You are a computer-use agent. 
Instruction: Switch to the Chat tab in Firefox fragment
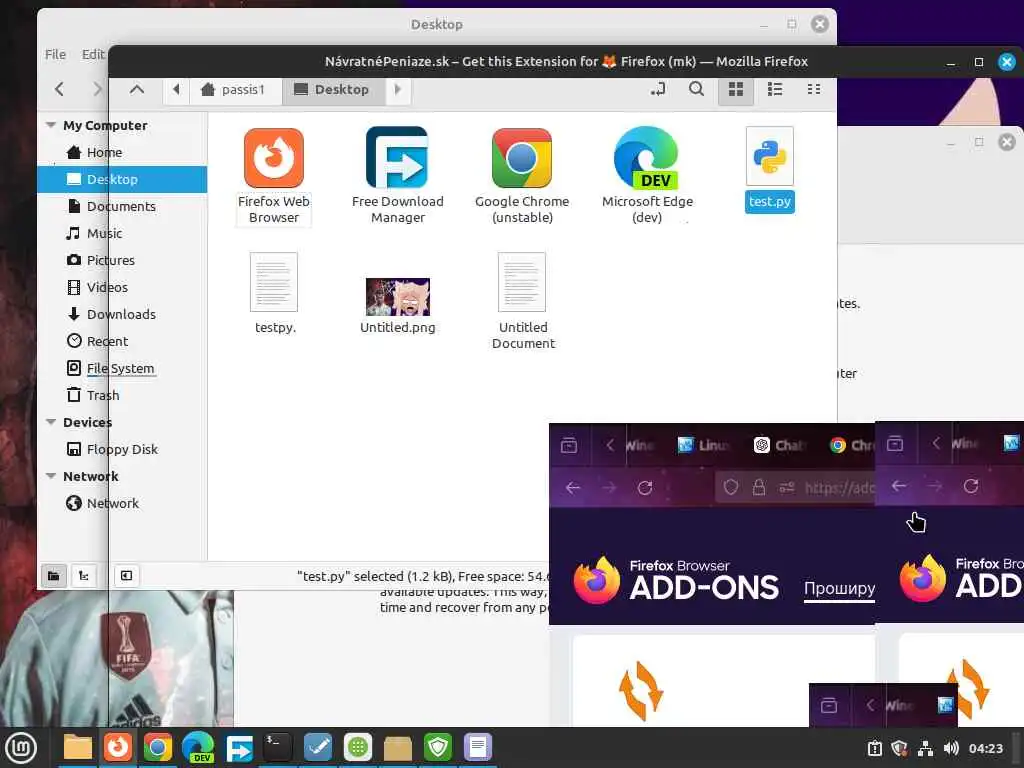(780, 445)
